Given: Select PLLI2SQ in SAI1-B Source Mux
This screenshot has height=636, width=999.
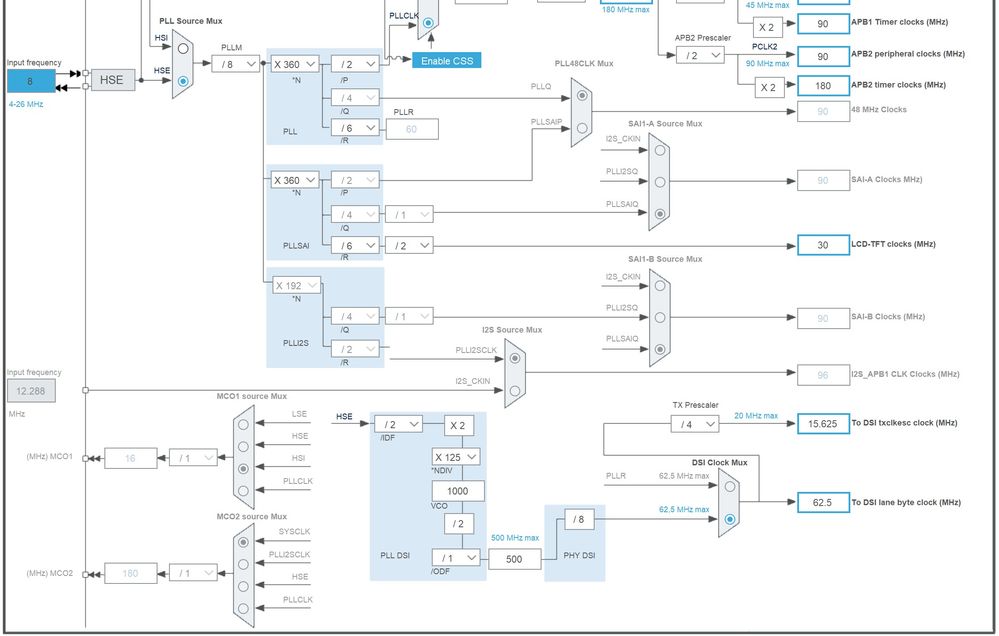Looking at the screenshot, I should (660, 317).
